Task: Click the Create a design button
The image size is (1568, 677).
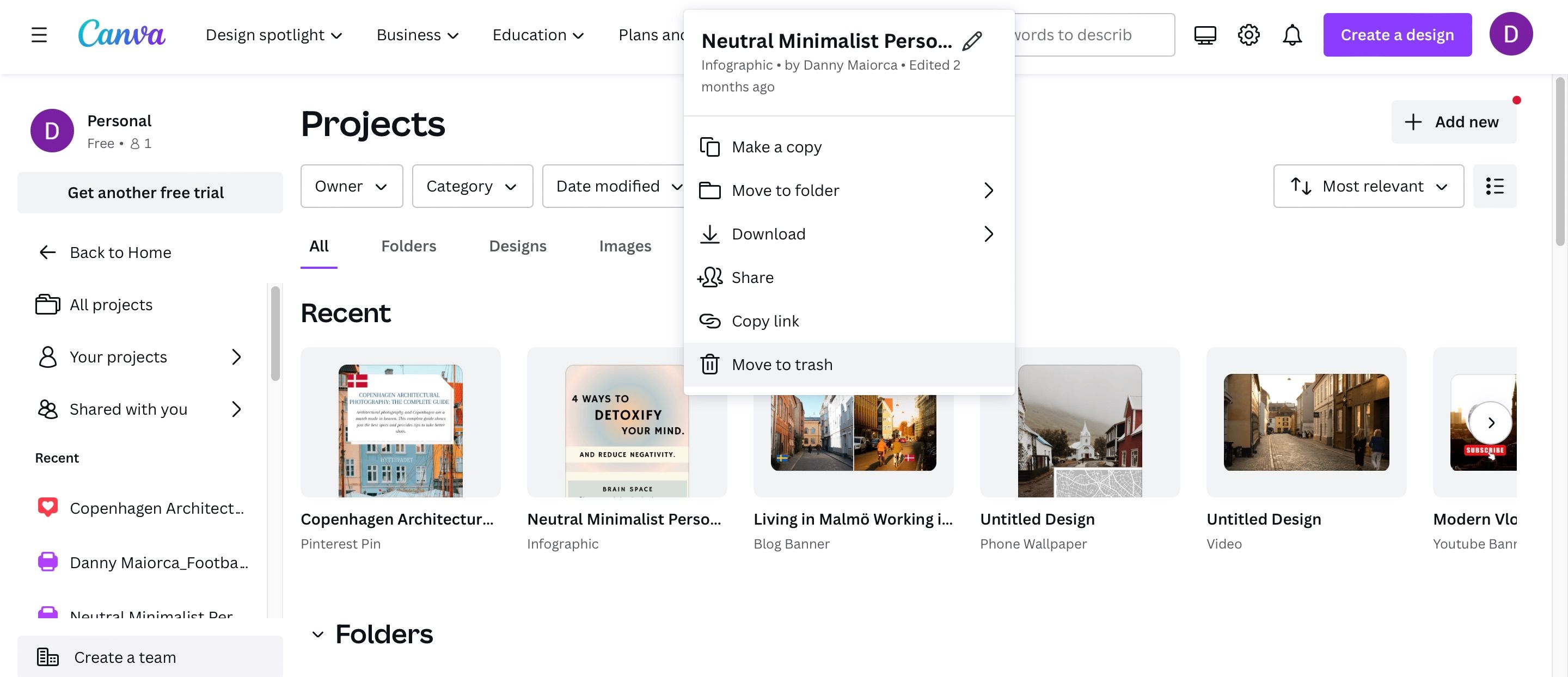Action: pos(1396,35)
